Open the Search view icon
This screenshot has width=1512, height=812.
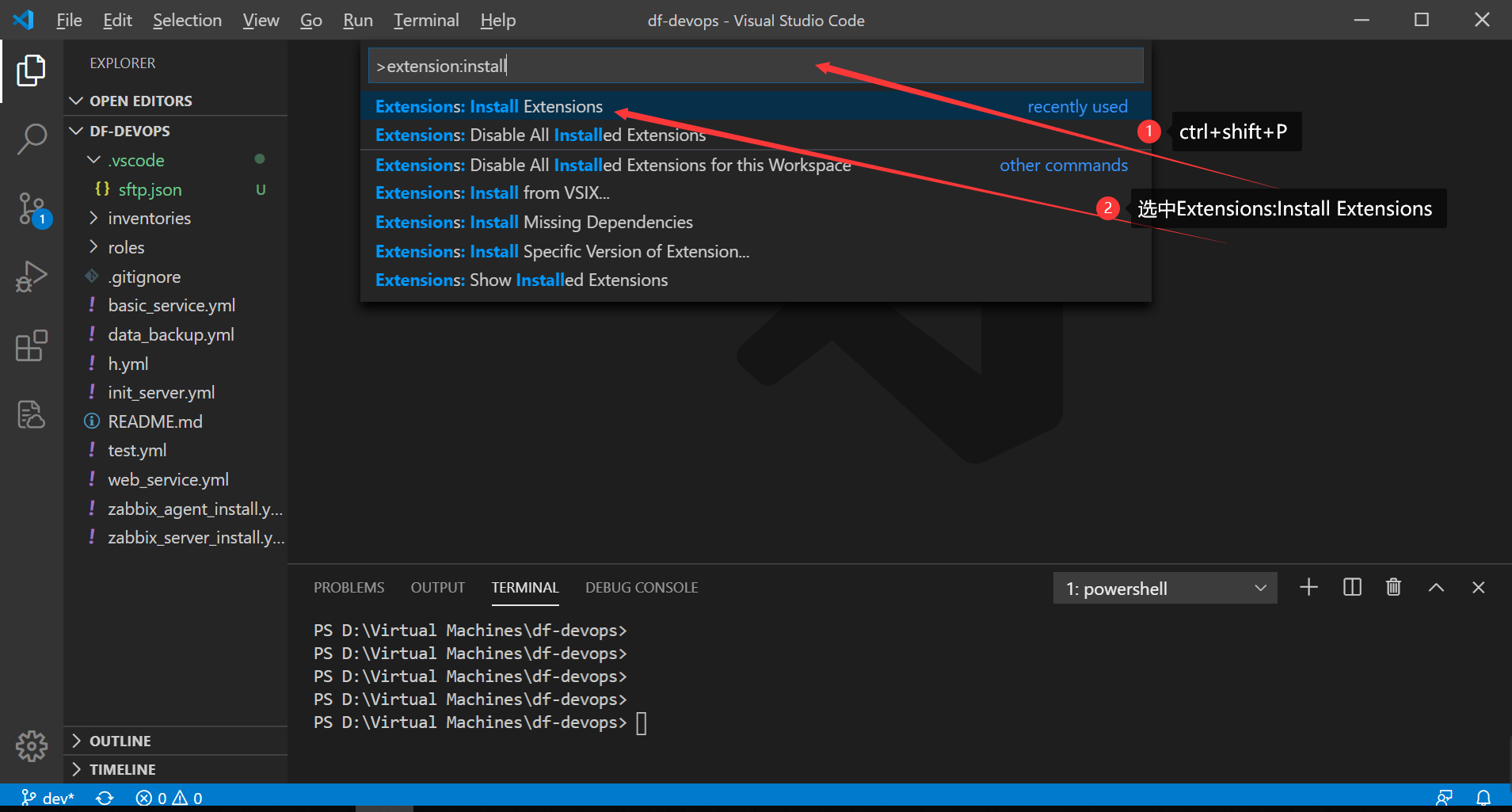[x=31, y=139]
